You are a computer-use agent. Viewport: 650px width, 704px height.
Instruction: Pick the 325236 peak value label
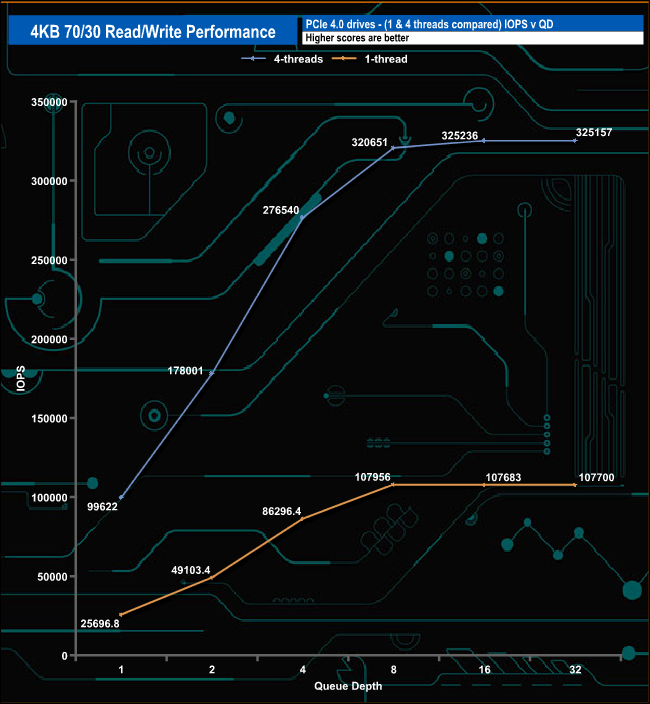click(460, 134)
